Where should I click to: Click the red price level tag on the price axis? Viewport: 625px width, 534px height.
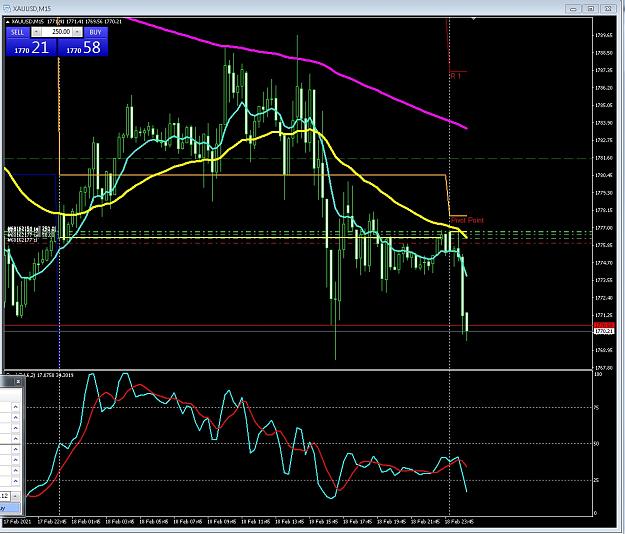coord(603,325)
